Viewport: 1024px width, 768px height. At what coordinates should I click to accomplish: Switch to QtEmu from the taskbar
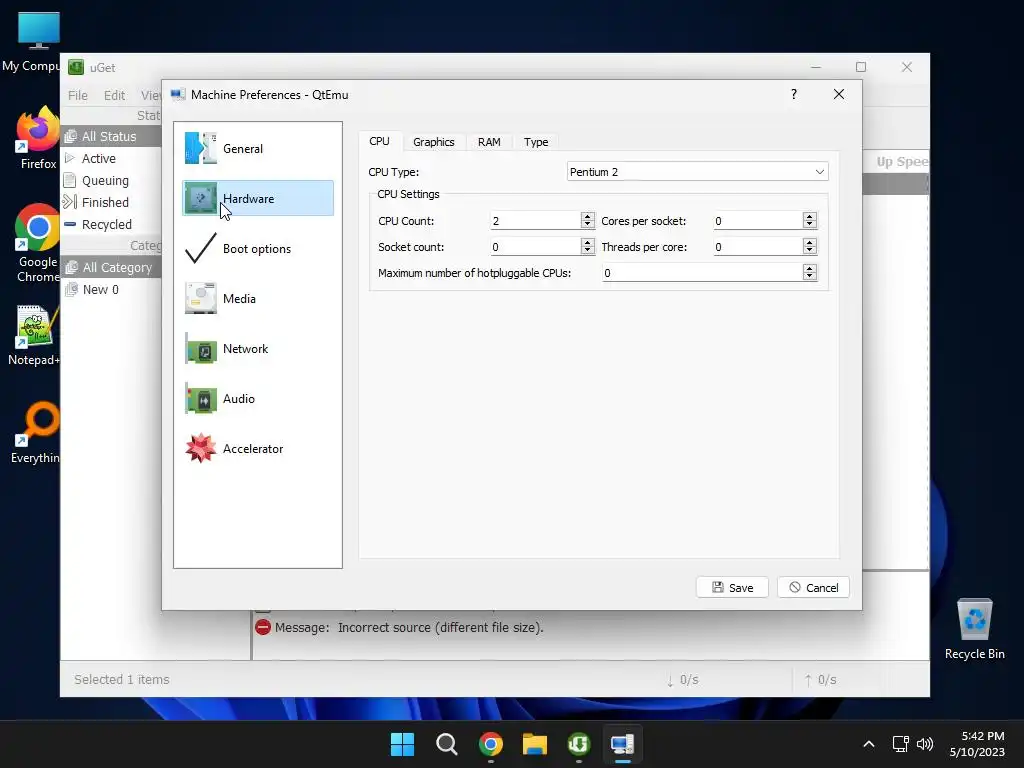(x=622, y=744)
